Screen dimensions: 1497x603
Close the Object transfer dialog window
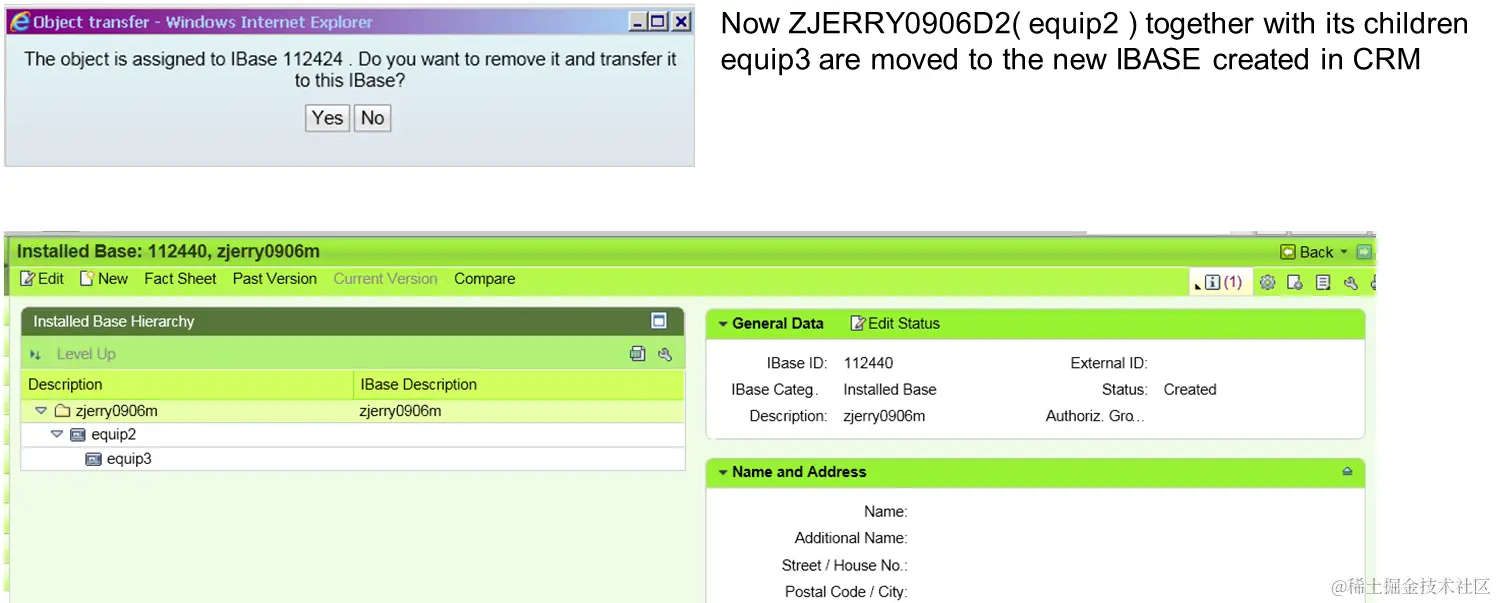click(x=681, y=22)
